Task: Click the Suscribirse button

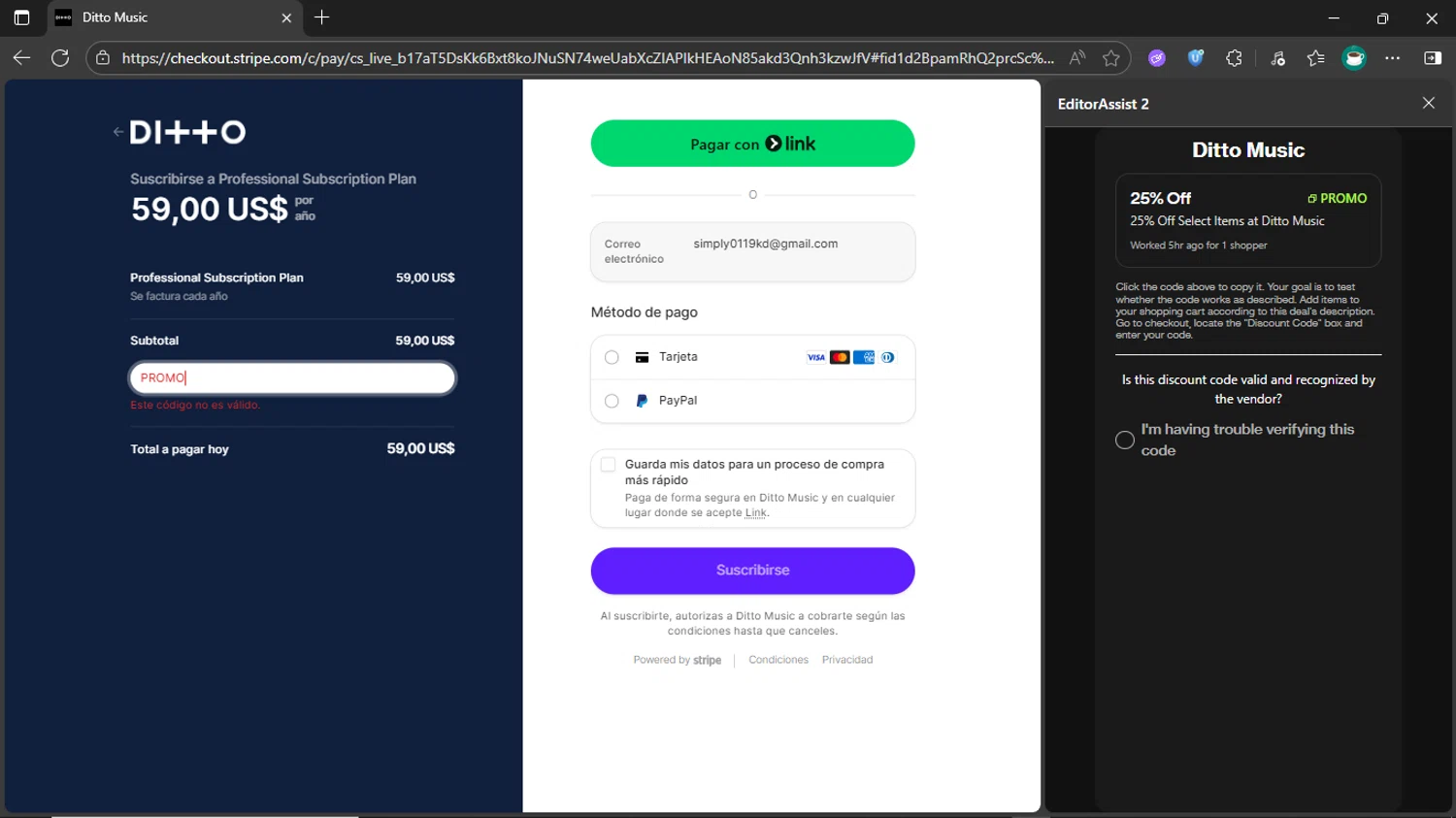Action: point(752,571)
